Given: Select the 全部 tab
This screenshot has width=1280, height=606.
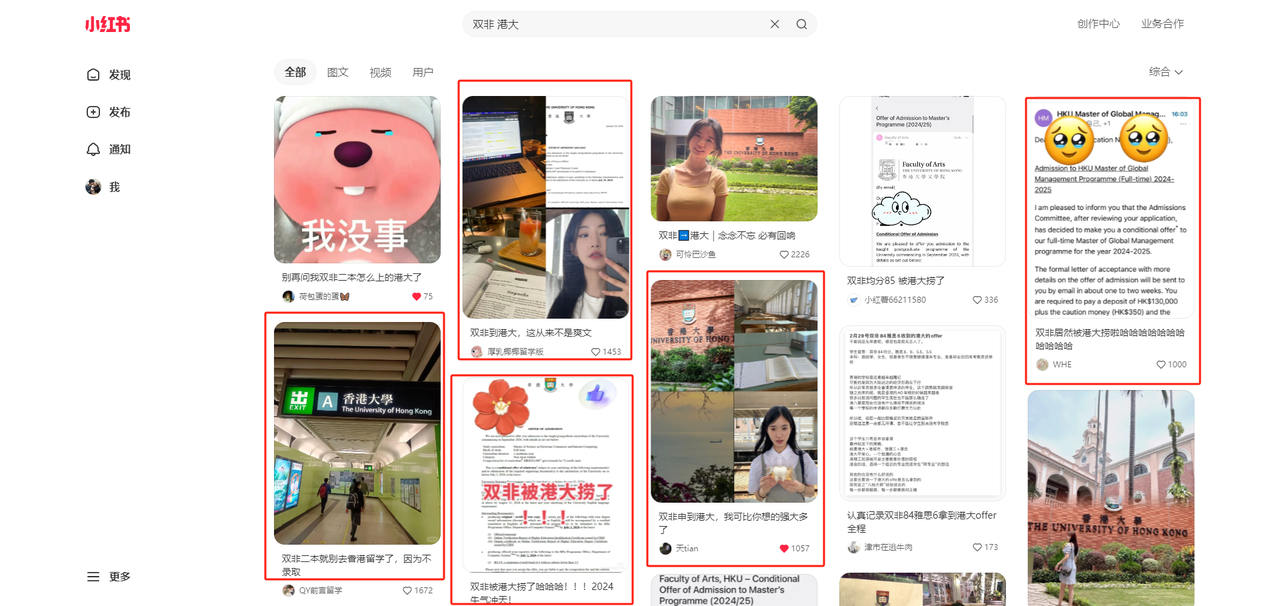Looking at the screenshot, I should coord(295,72).
